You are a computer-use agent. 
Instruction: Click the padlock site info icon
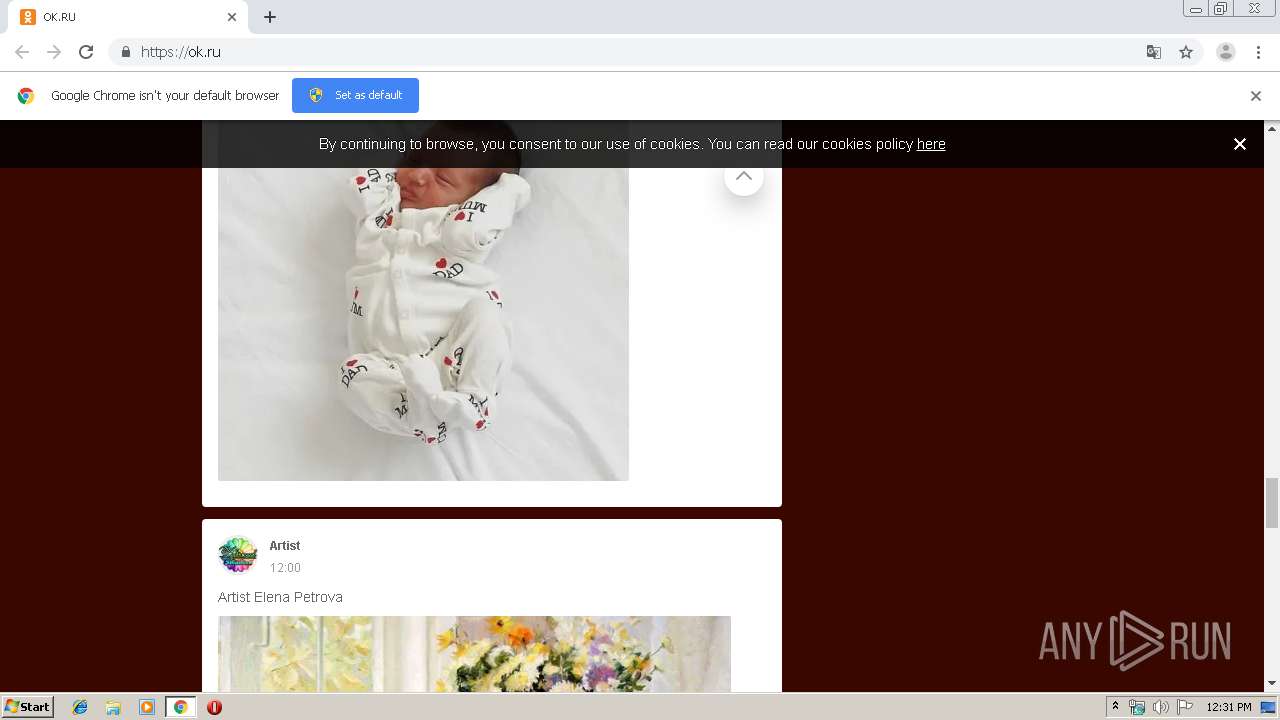(125, 52)
